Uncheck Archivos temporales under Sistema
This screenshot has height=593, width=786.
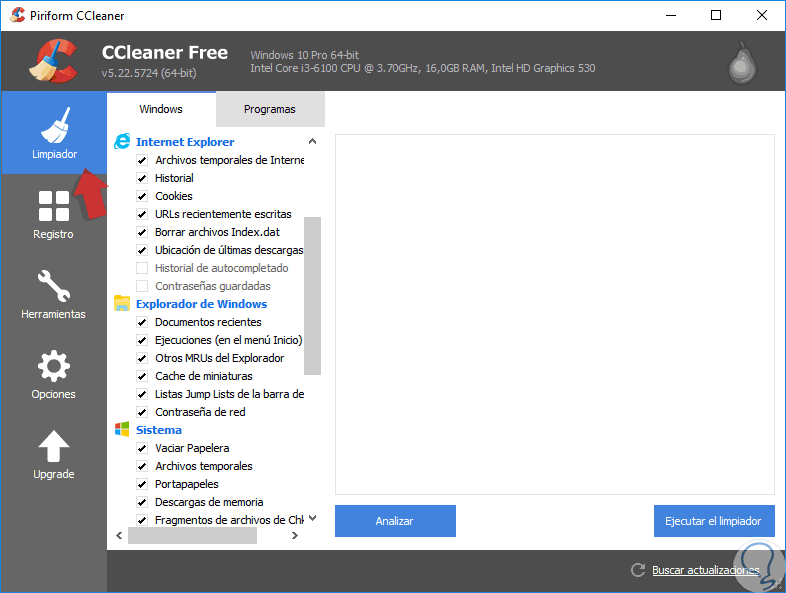point(142,466)
